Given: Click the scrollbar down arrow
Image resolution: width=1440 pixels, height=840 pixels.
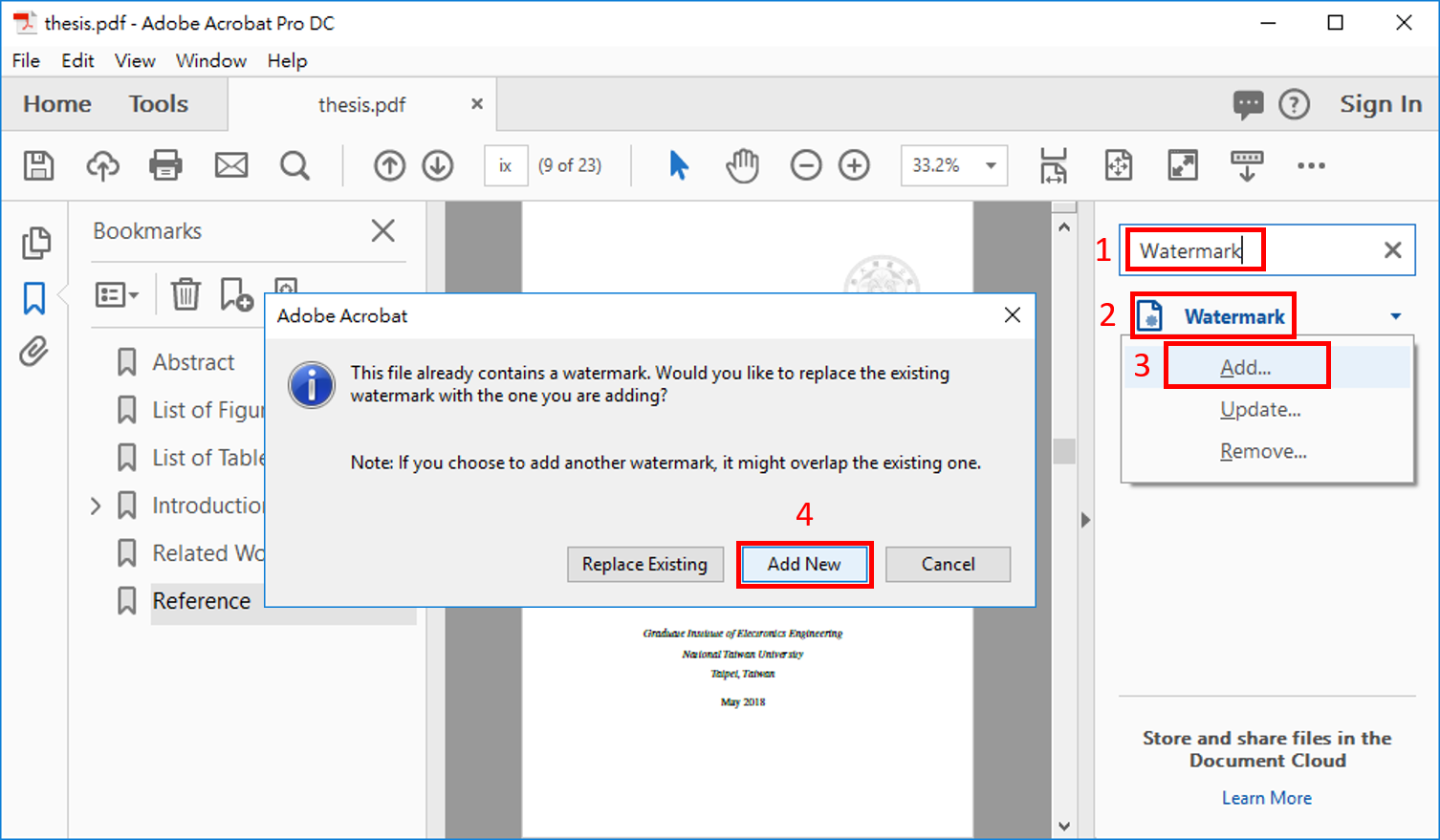Looking at the screenshot, I should click(1064, 826).
